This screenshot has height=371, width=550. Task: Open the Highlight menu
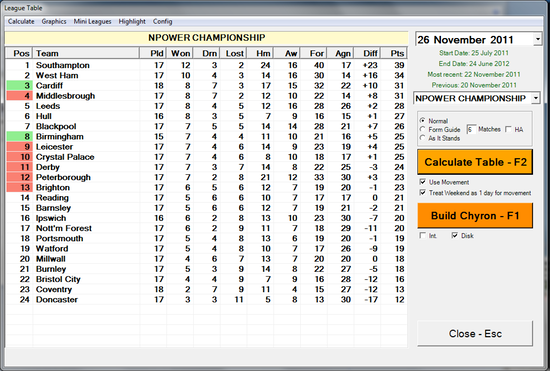click(x=132, y=21)
